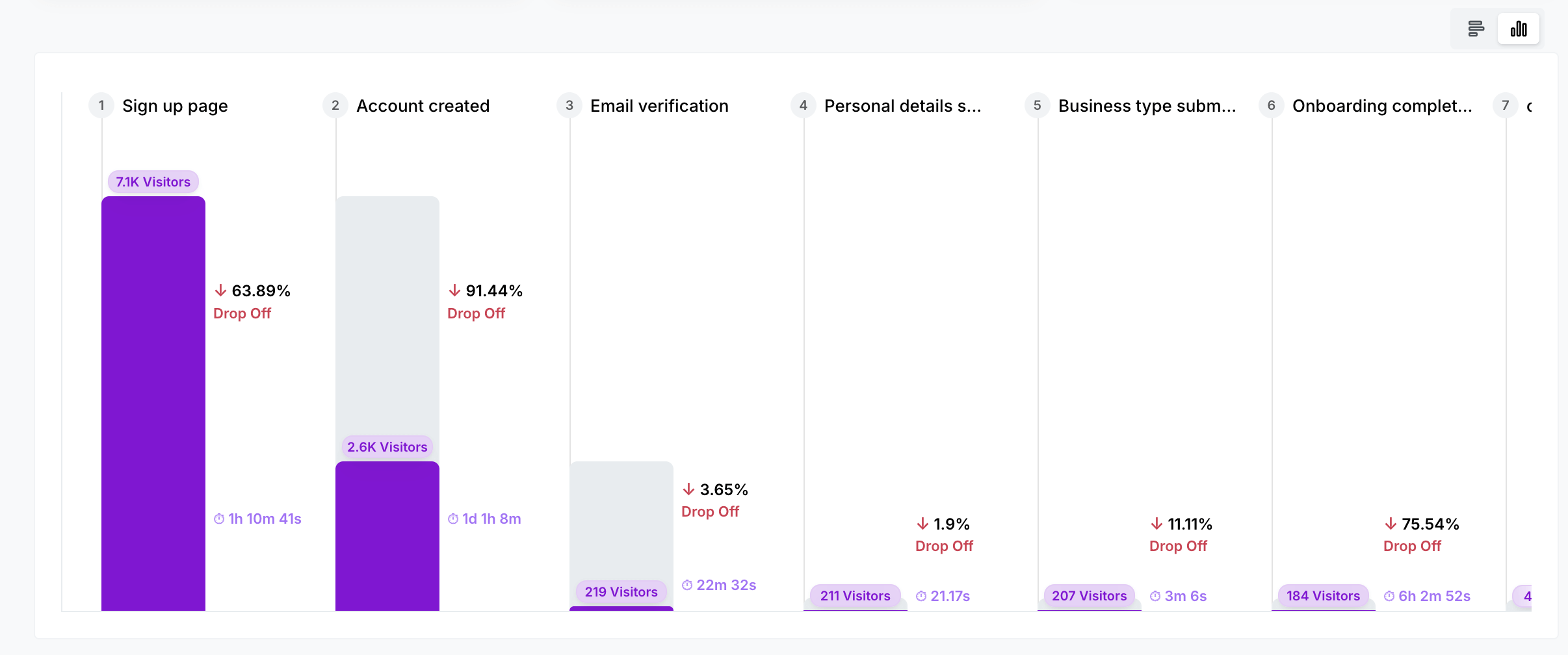
Task: Select the 211 Visitors pill
Action: (856, 596)
